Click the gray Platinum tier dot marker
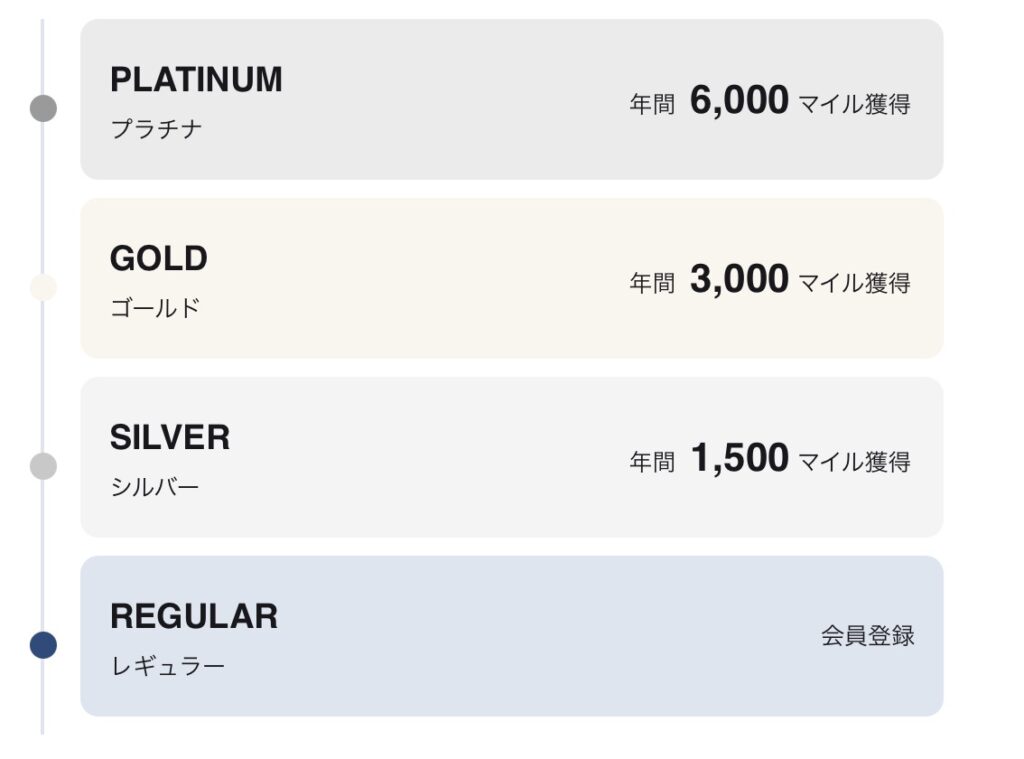 43,108
